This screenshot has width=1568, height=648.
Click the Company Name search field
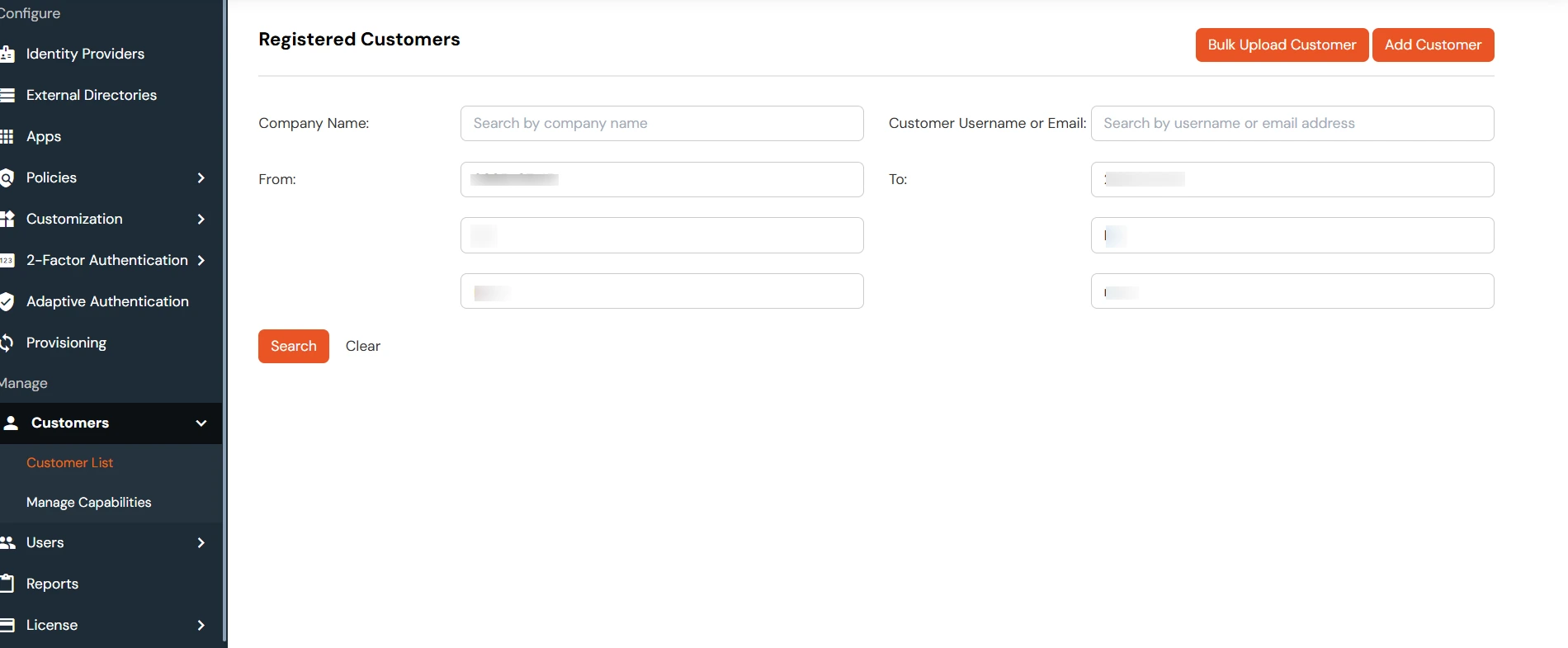tap(661, 123)
